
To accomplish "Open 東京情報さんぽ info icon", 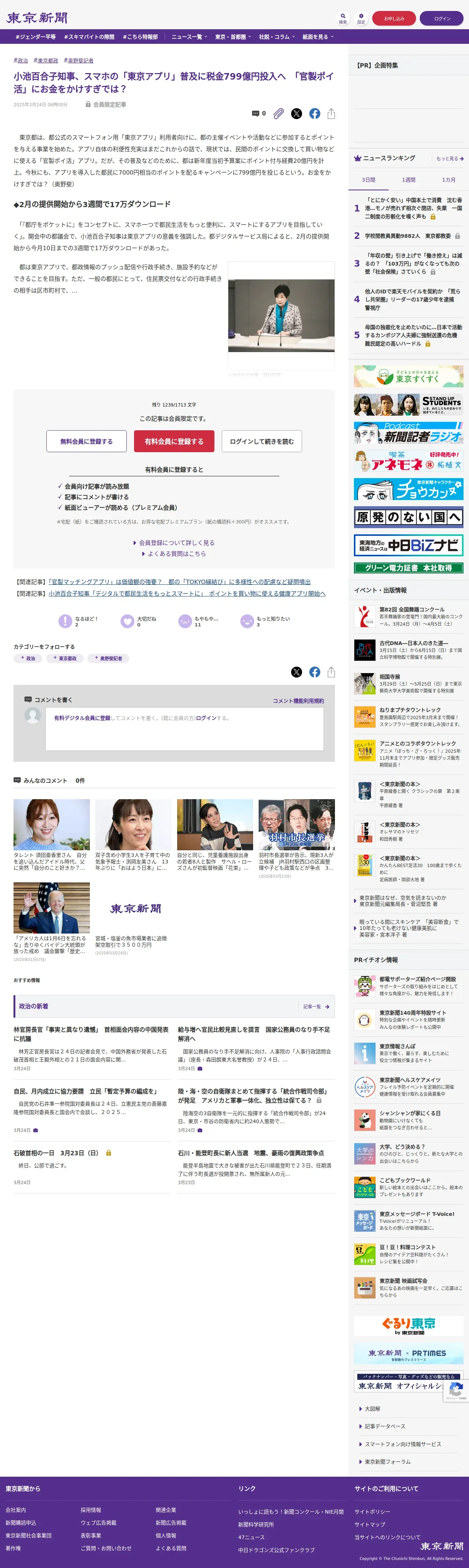I will point(365,1052).
